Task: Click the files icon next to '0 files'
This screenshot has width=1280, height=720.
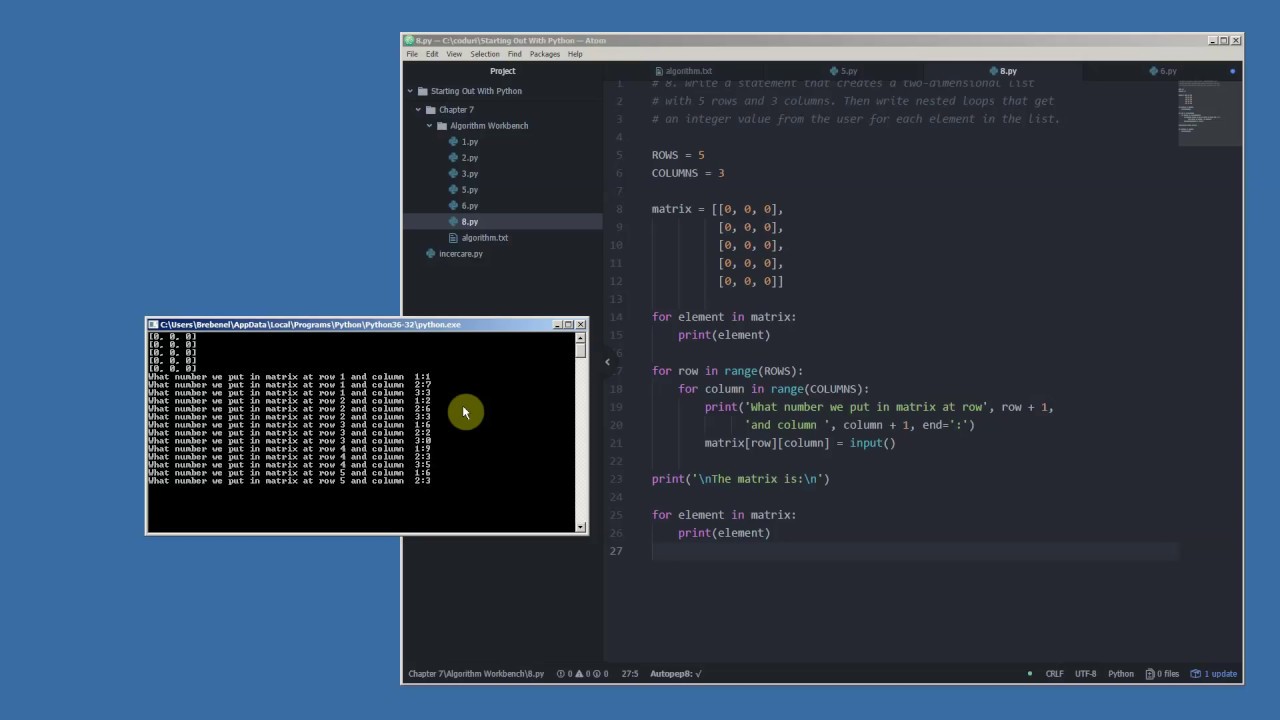Action: tap(1150, 674)
